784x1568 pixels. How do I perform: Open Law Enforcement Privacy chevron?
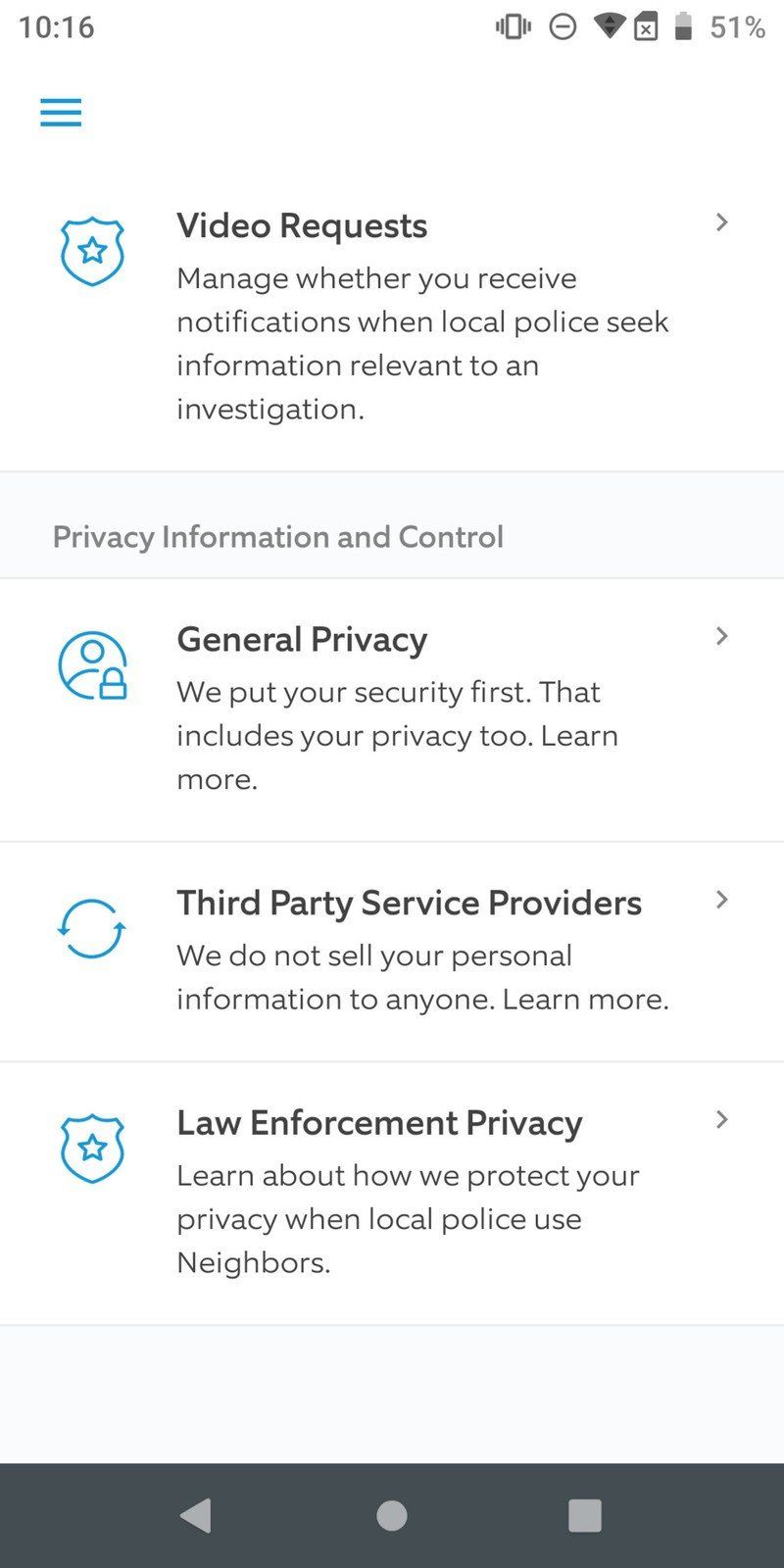coord(722,1119)
